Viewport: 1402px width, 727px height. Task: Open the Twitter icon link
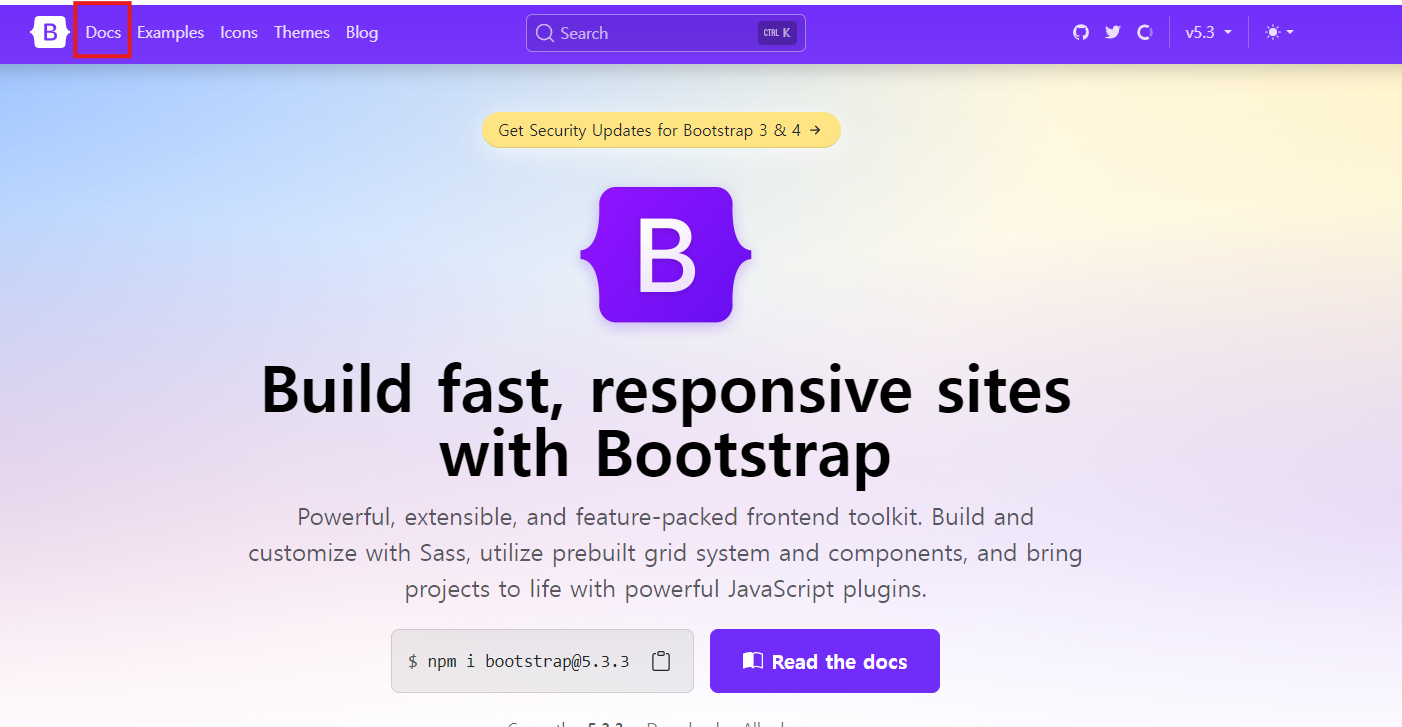point(1112,32)
